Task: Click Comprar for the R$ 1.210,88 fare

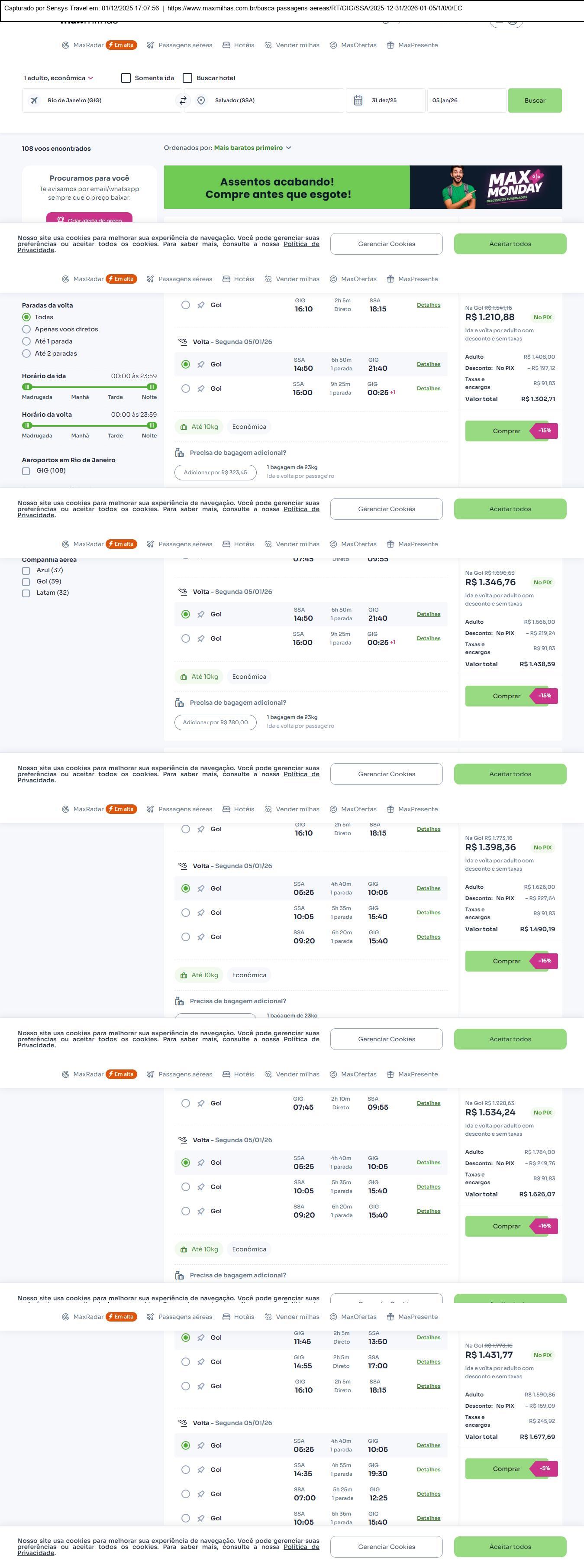Action: tap(506, 431)
